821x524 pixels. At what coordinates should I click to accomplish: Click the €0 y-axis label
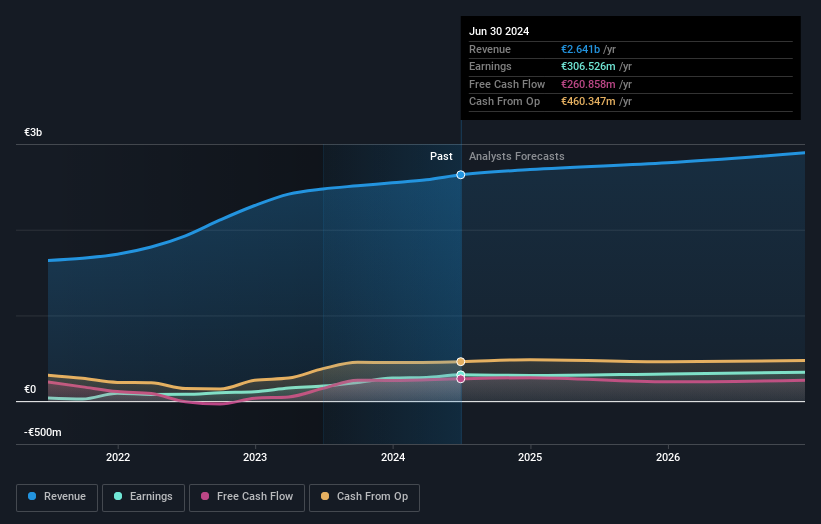point(30,389)
